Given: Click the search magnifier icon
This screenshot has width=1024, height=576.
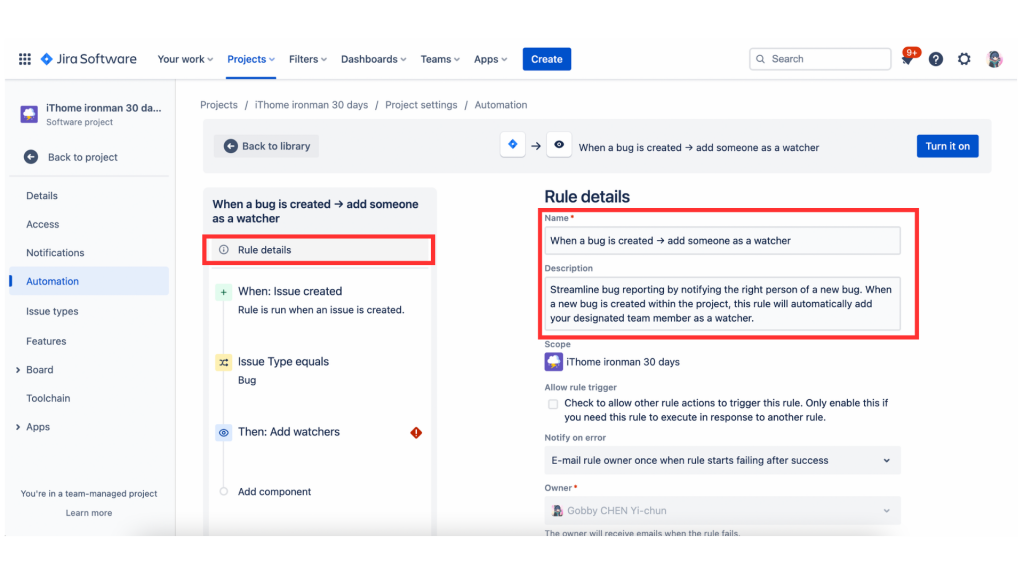Looking at the screenshot, I should [x=760, y=59].
